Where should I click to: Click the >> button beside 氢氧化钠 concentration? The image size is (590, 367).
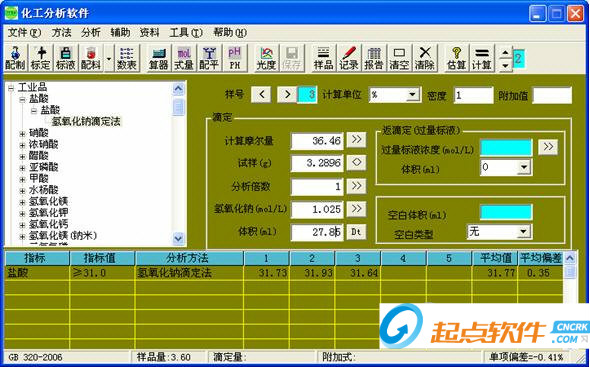356,209
